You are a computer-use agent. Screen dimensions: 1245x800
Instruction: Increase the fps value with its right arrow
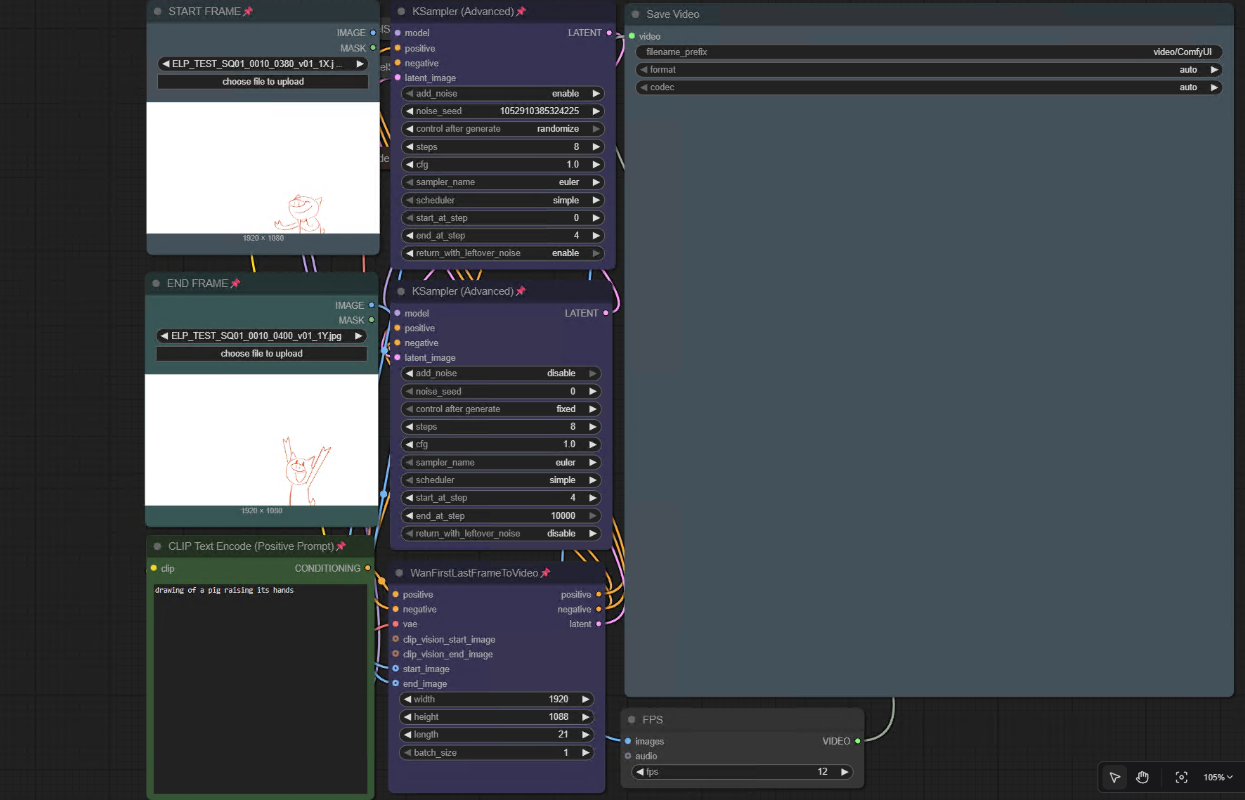coord(845,772)
